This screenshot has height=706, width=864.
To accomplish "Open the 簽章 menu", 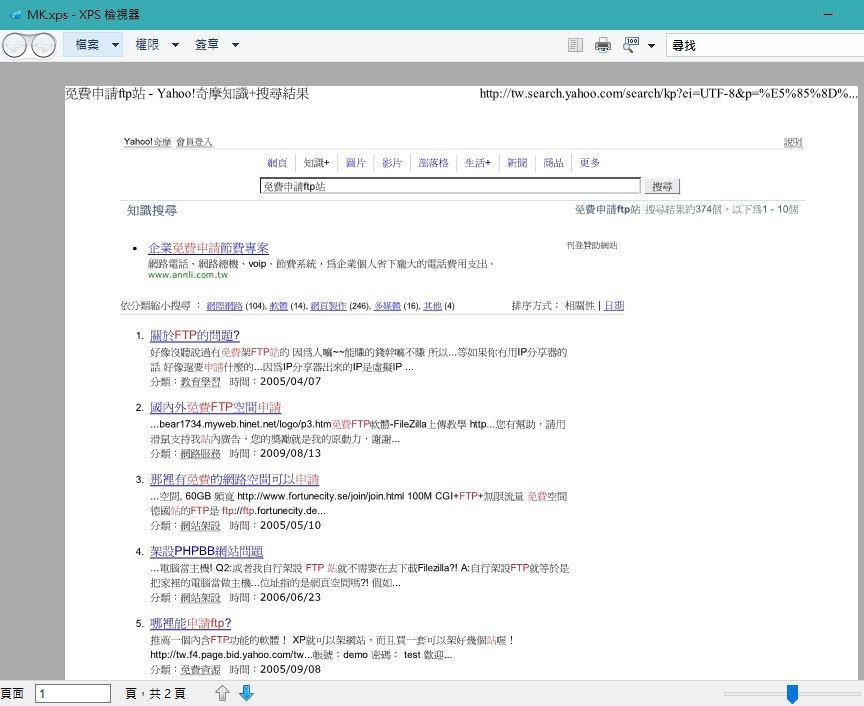I will [207, 45].
